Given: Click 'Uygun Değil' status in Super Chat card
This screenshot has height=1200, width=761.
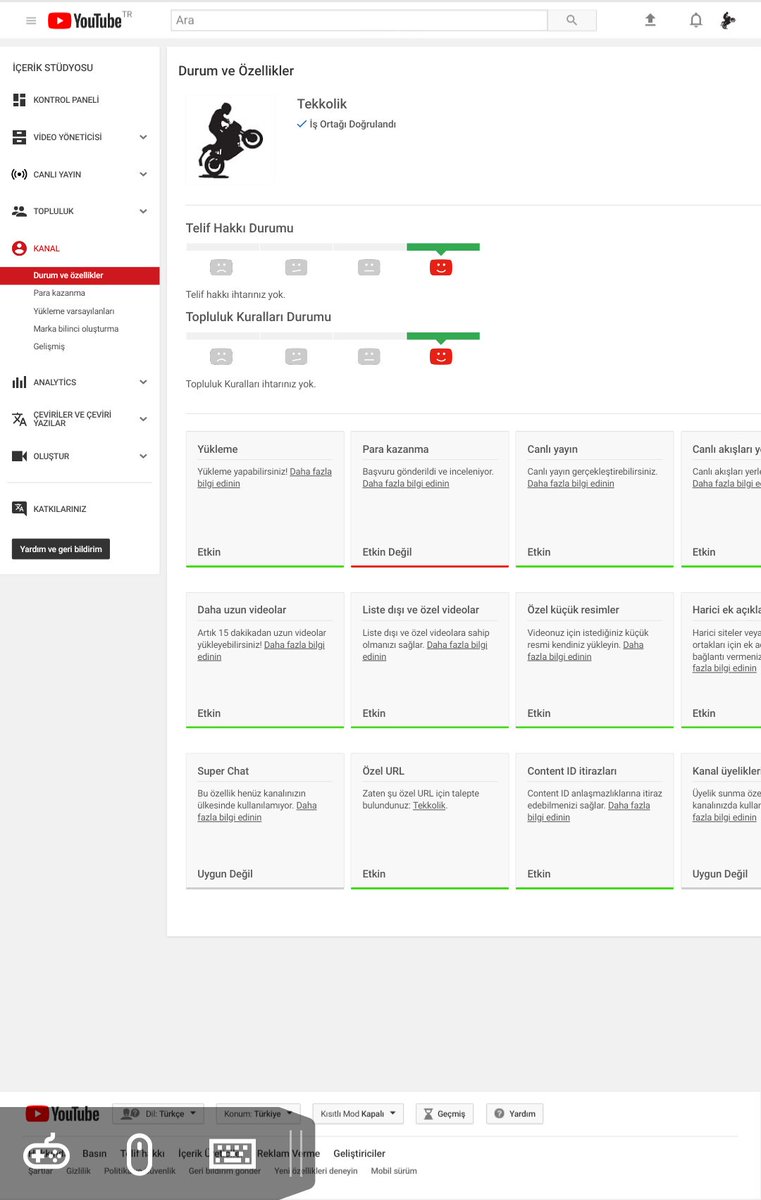Looking at the screenshot, I should tap(225, 874).
